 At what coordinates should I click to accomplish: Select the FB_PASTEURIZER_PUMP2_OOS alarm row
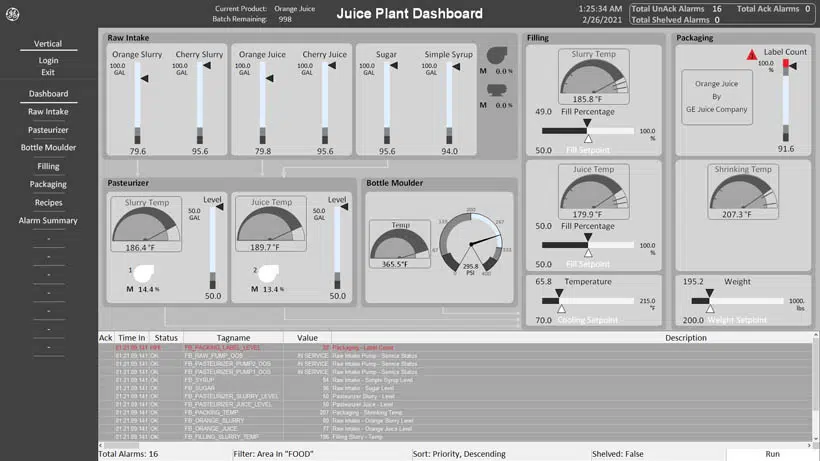pyautogui.click(x=455, y=364)
